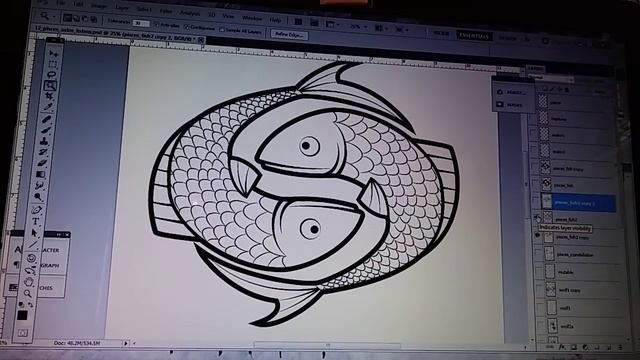640x360 pixels.
Task: Open the Help menu
Action: [276, 20]
